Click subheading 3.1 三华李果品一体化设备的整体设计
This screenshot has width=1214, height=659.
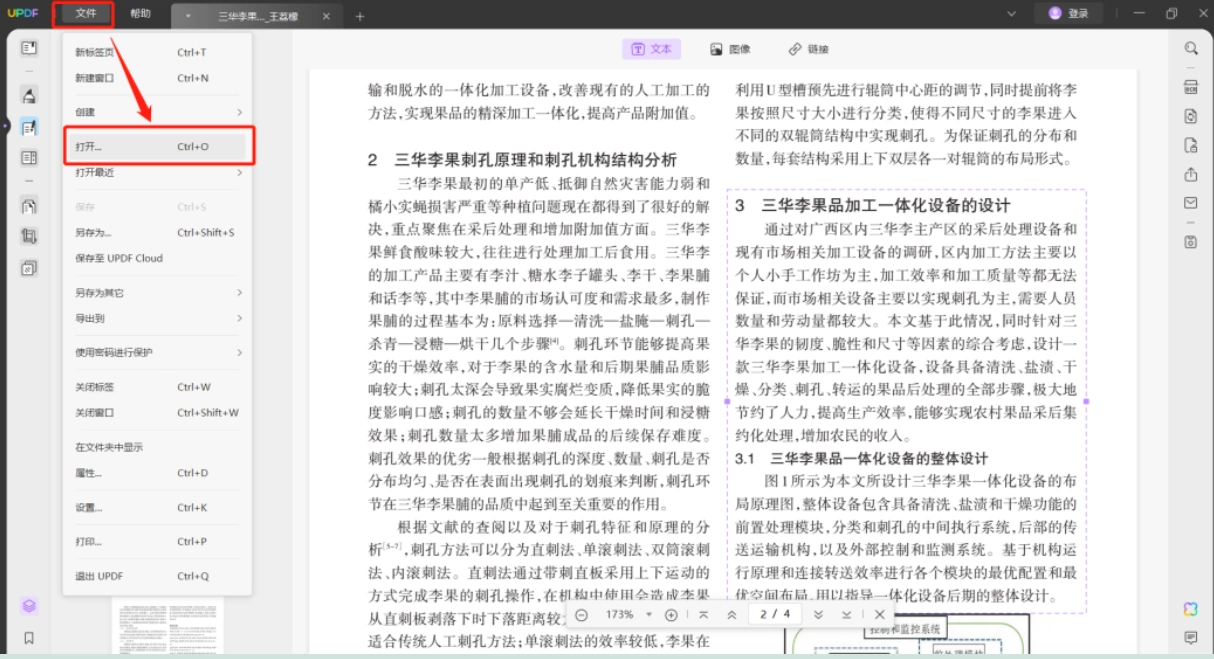pyautogui.click(x=861, y=458)
